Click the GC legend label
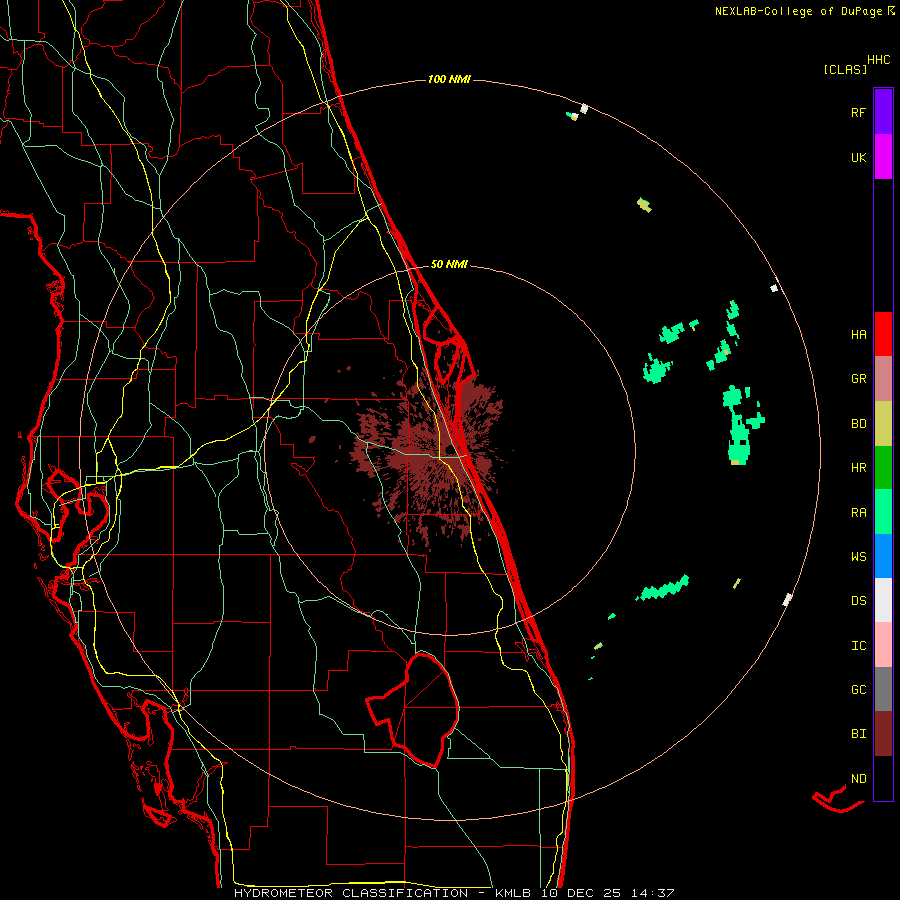Viewport: 900px width, 900px height. pyautogui.click(x=859, y=690)
